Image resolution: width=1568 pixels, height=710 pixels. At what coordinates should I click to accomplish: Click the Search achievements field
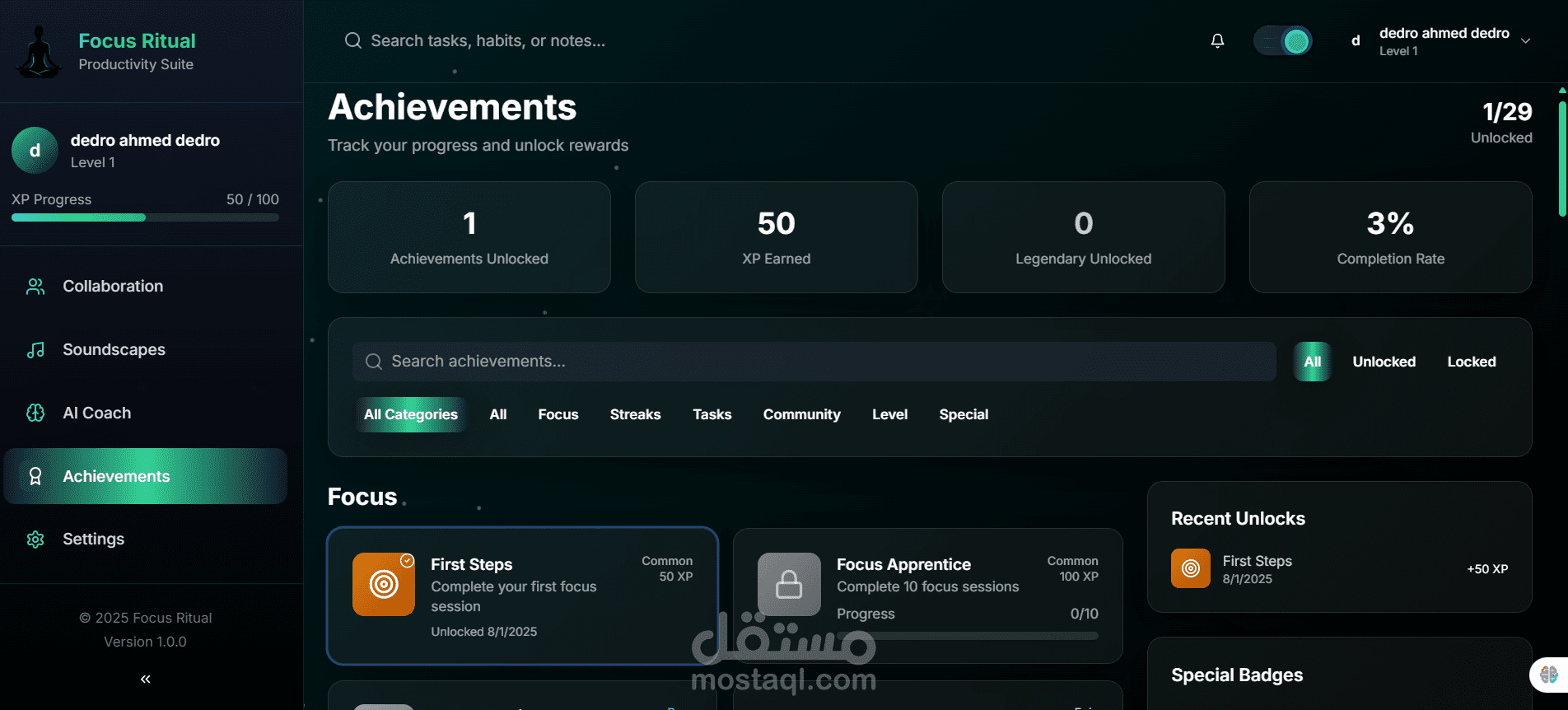point(814,362)
